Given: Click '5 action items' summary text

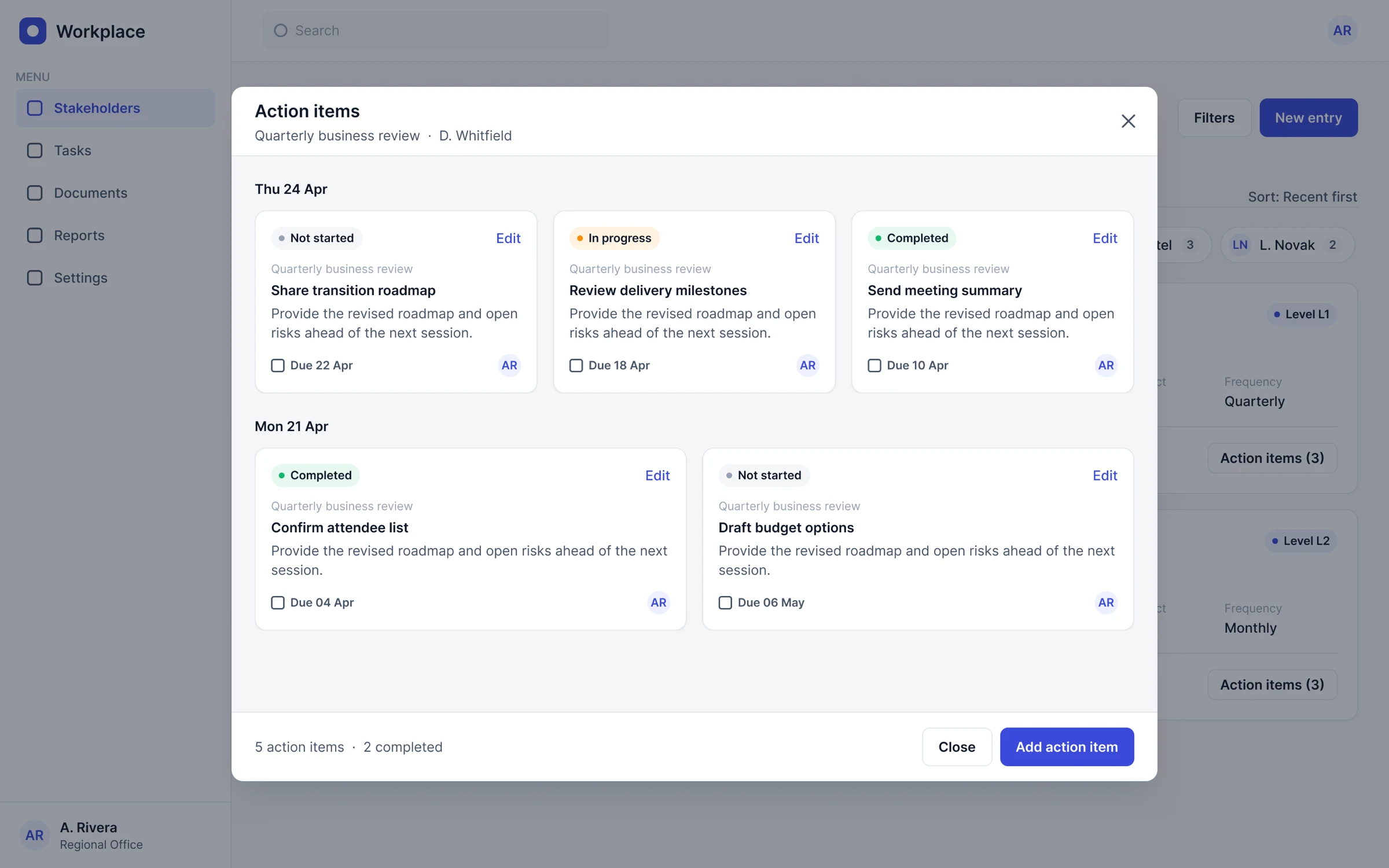Looking at the screenshot, I should (300, 747).
